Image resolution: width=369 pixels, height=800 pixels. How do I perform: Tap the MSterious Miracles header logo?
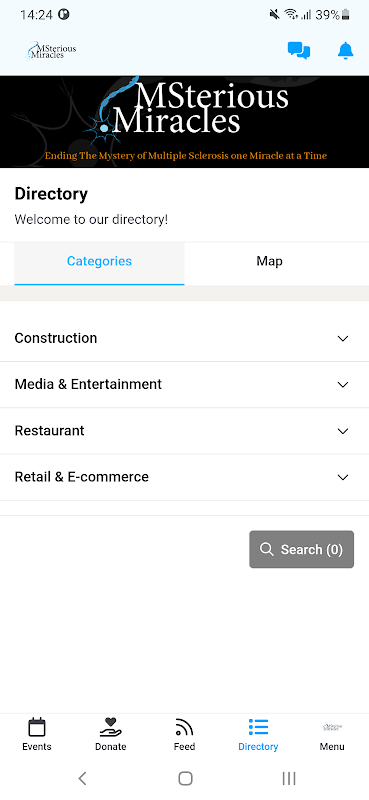tap(51, 51)
